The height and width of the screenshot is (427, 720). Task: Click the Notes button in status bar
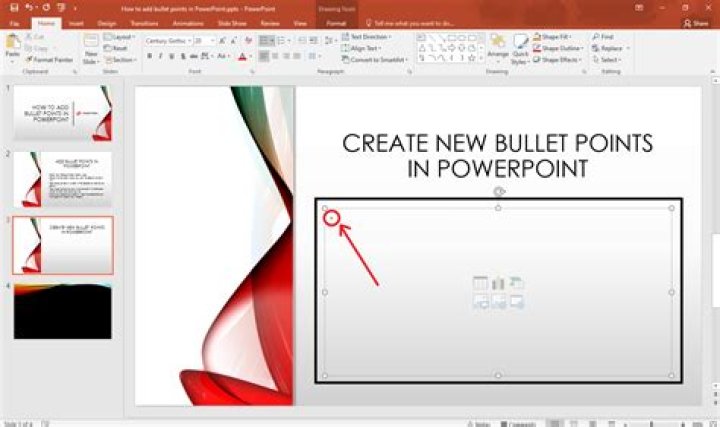click(x=479, y=424)
